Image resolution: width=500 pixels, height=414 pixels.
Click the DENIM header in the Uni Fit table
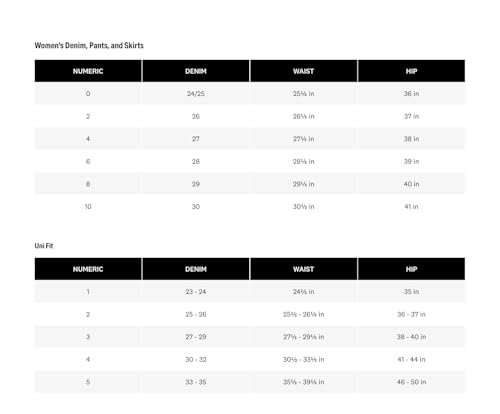click(196, 269)
